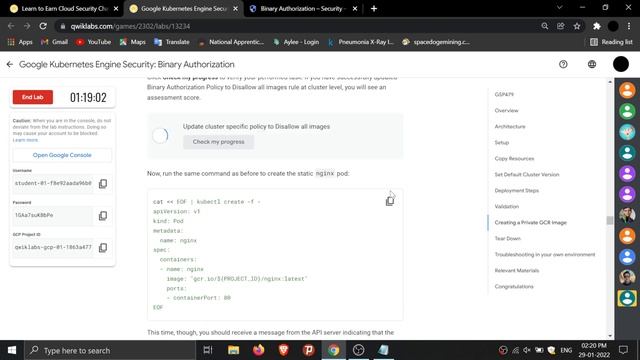Jump to Troubleshooting in your own environment
Screen dimensions: 640x360
pyautogui.click(x=545, y=254)
